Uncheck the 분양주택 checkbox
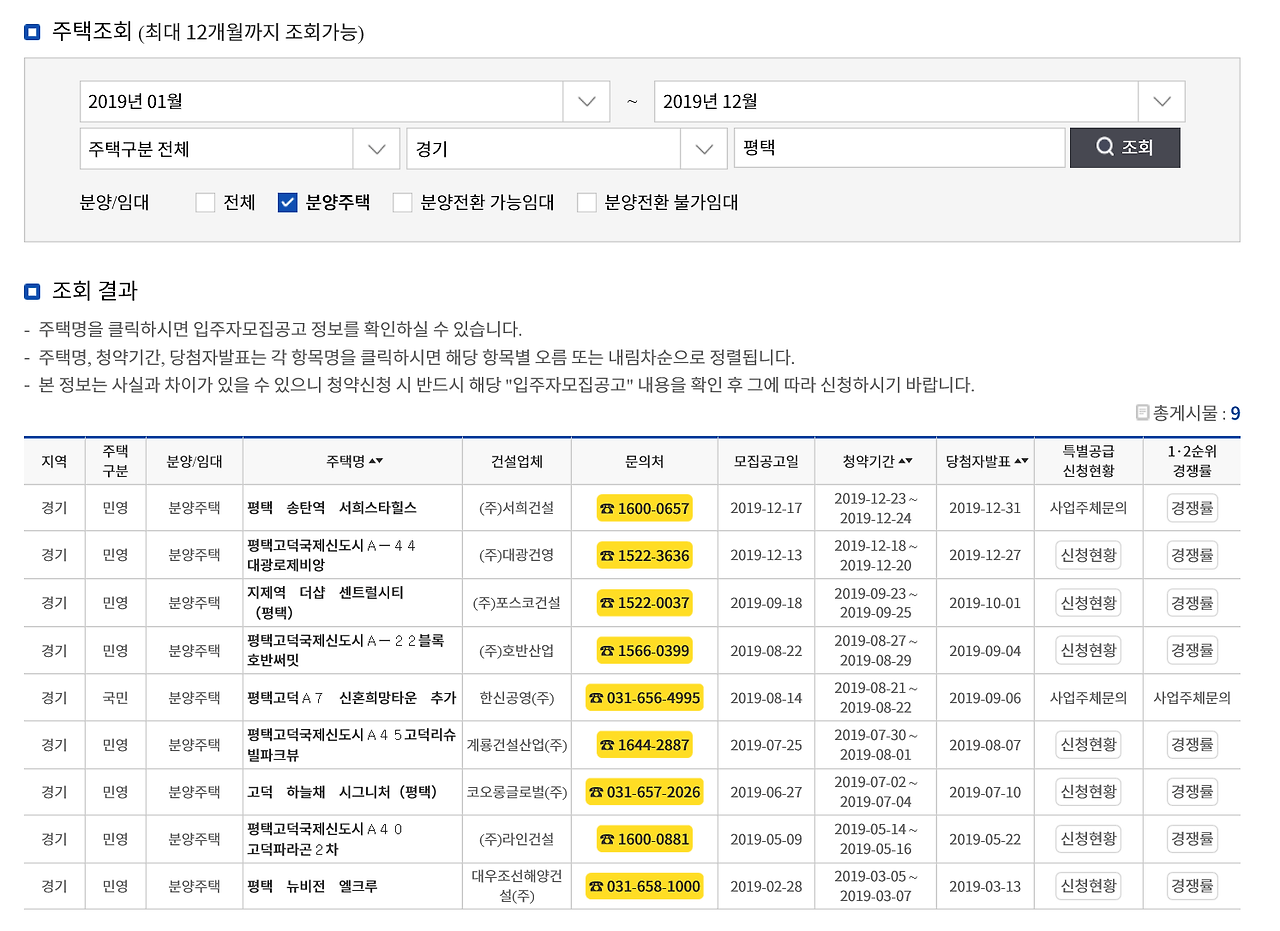Image resolution: width=1280 pixels, height=931 pixels. 287,203
